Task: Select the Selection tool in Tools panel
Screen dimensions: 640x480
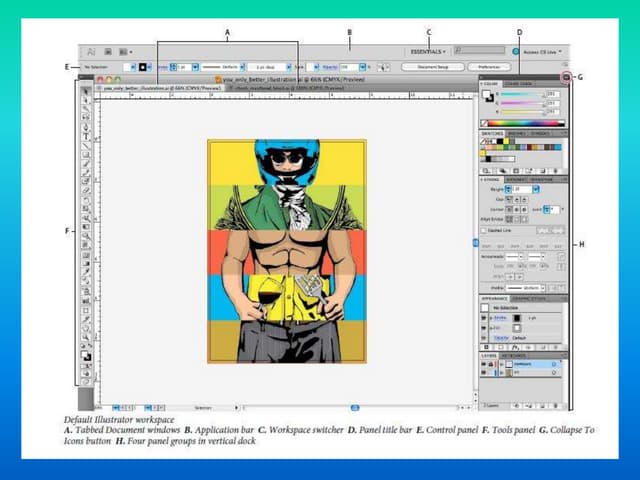Action: point(86,92)
